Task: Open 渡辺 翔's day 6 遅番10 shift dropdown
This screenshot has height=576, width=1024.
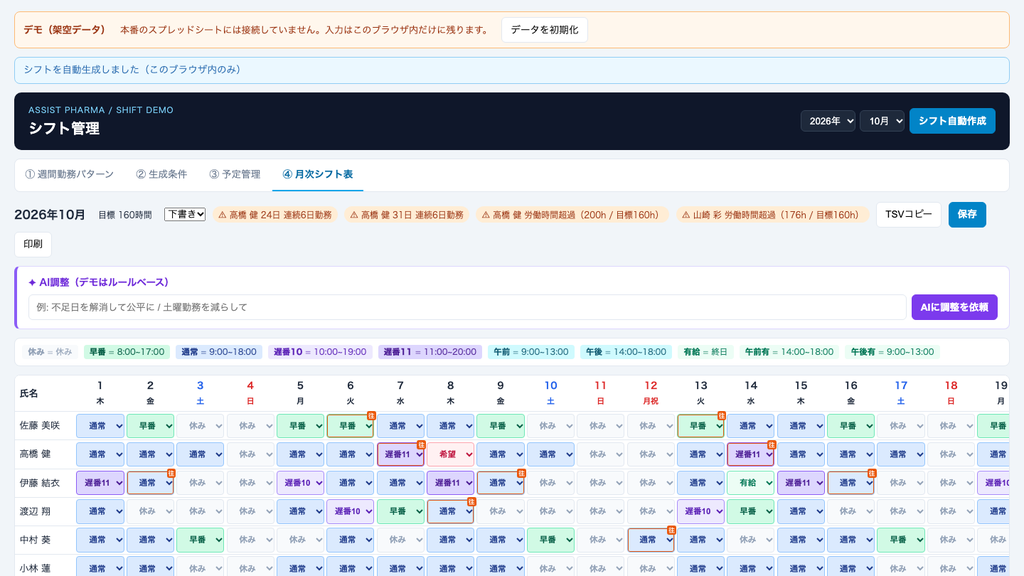Action: [x=351, y=512]
